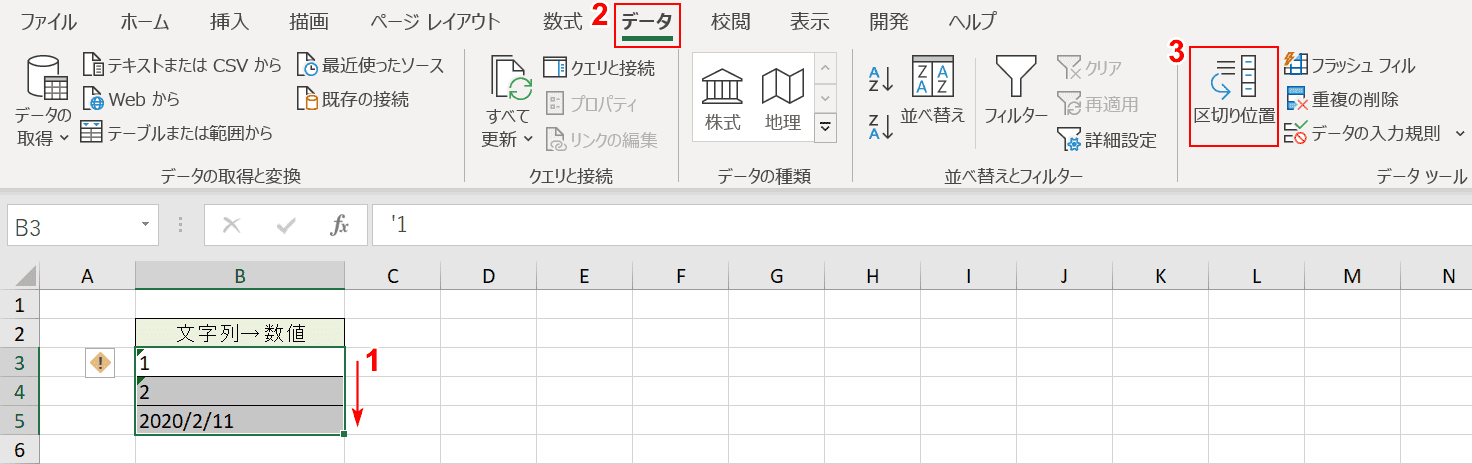This screenshot has height=464, width=1472.
Task: Click テキストまたは CSV から import
Action: coord(183,66)
